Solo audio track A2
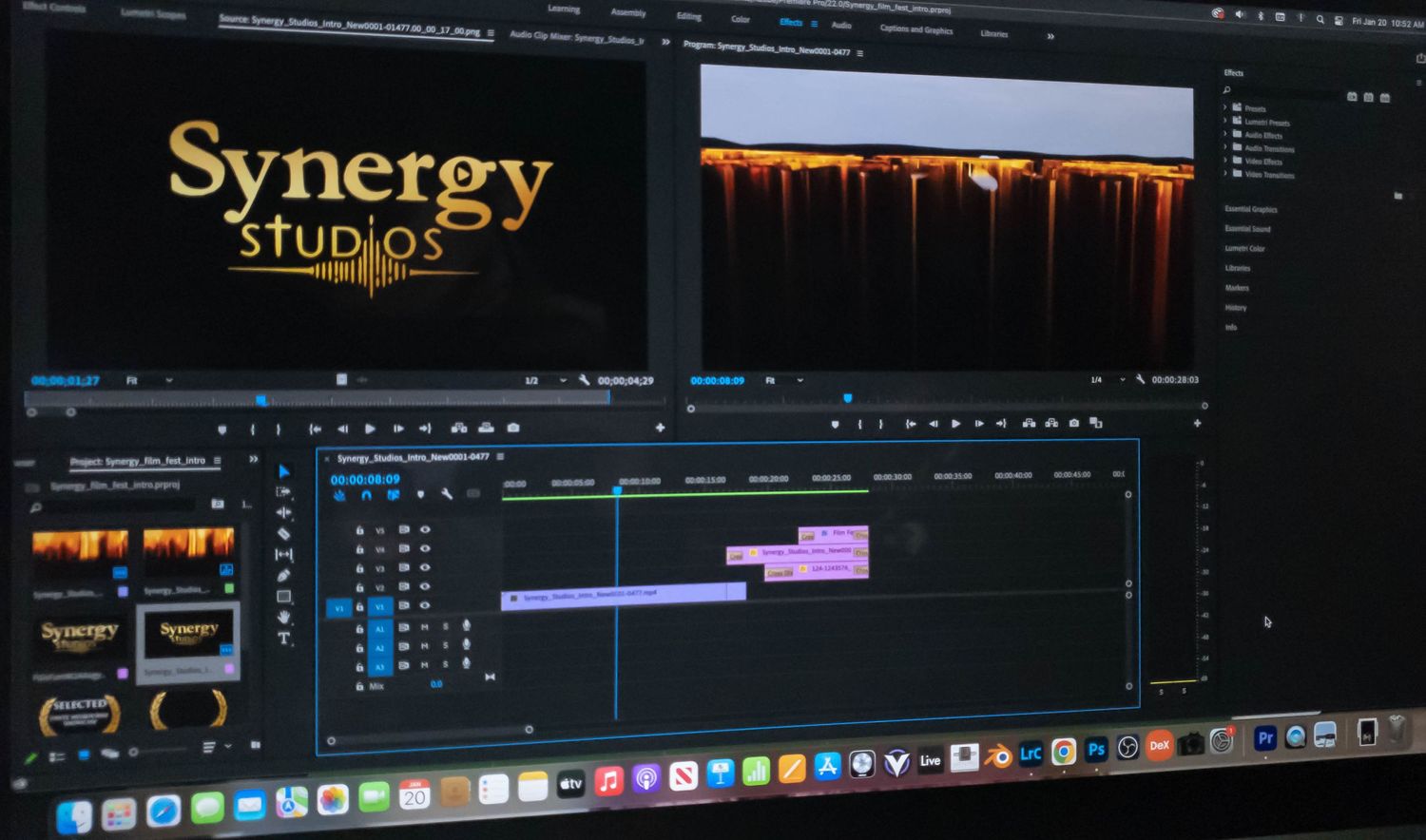1426x840 pixels. coord(445,646)
